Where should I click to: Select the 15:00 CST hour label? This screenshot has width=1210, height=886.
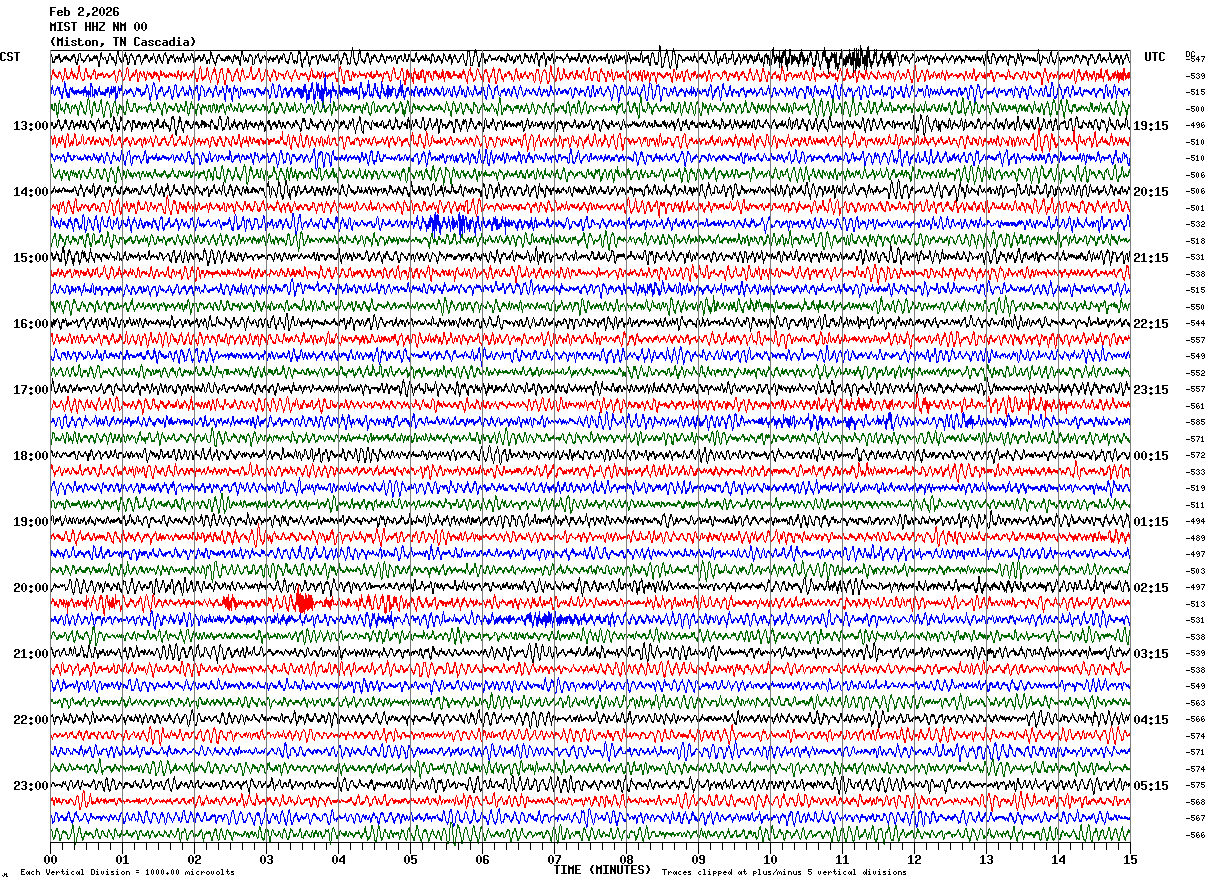[x=31, y=258]
